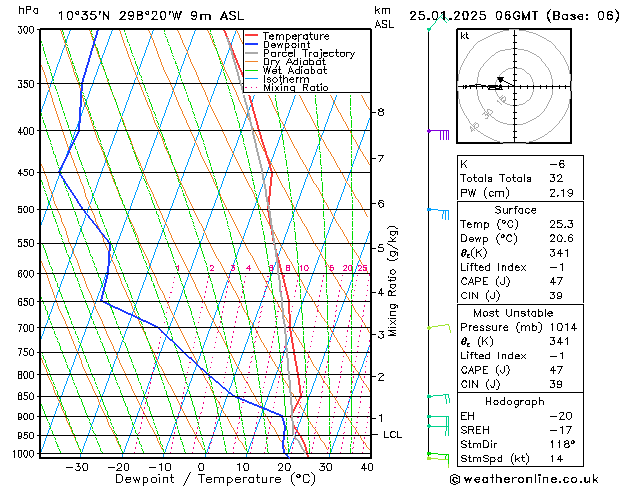Click the 8 km altitude tick label
Image resolution: width=629 pixels, height=486 pixels.
tap(381, 112)
